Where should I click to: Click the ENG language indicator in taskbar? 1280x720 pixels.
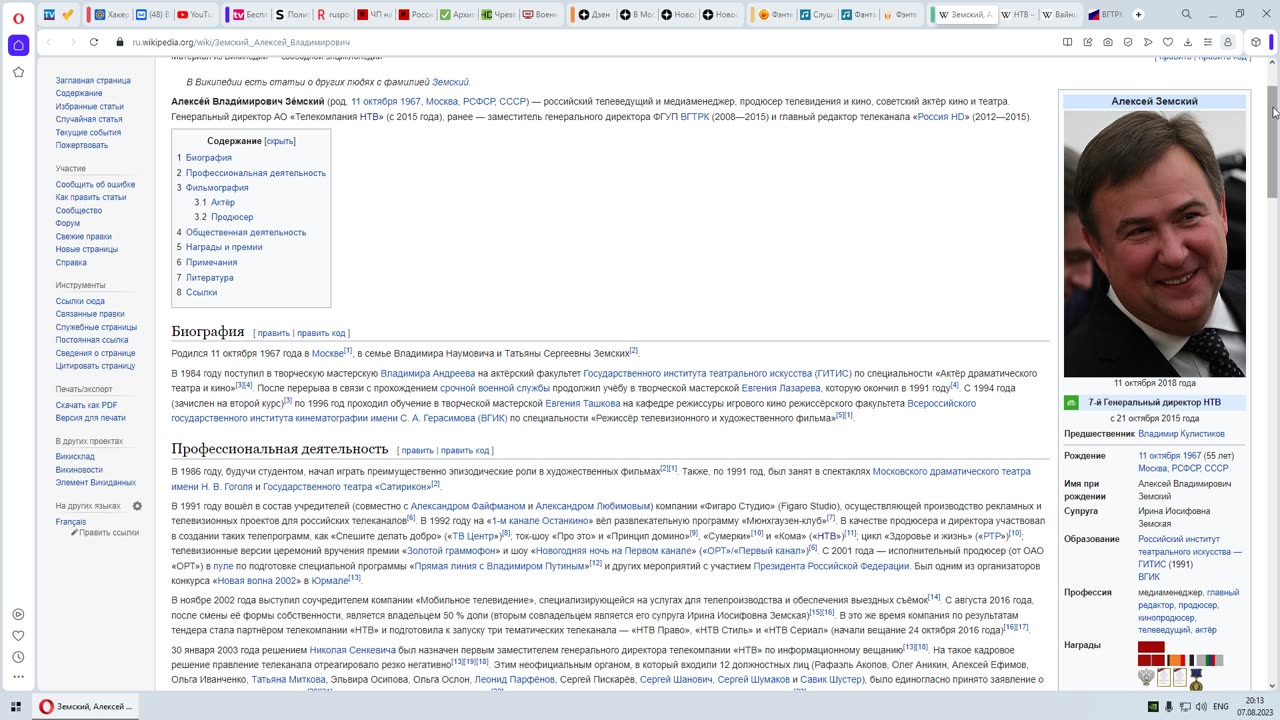pos(1220,707)
